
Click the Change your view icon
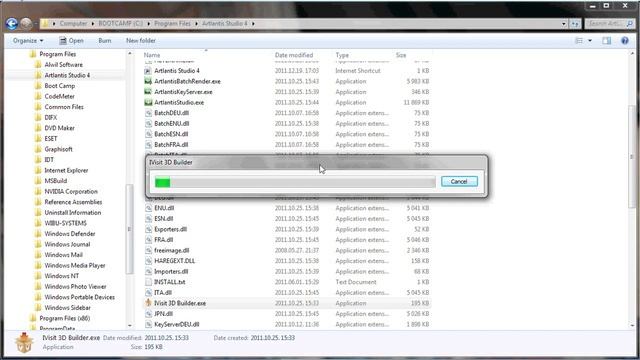point(579,40)
